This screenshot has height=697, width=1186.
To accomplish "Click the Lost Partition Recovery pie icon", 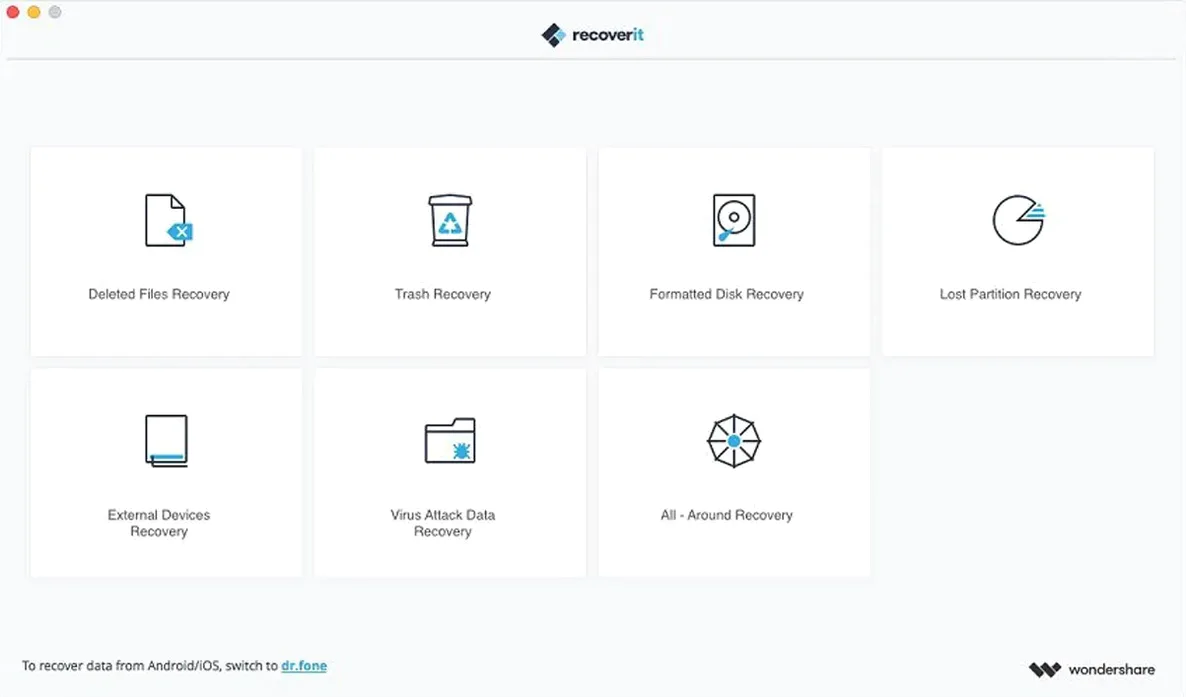I will (x=1018, y=220).
